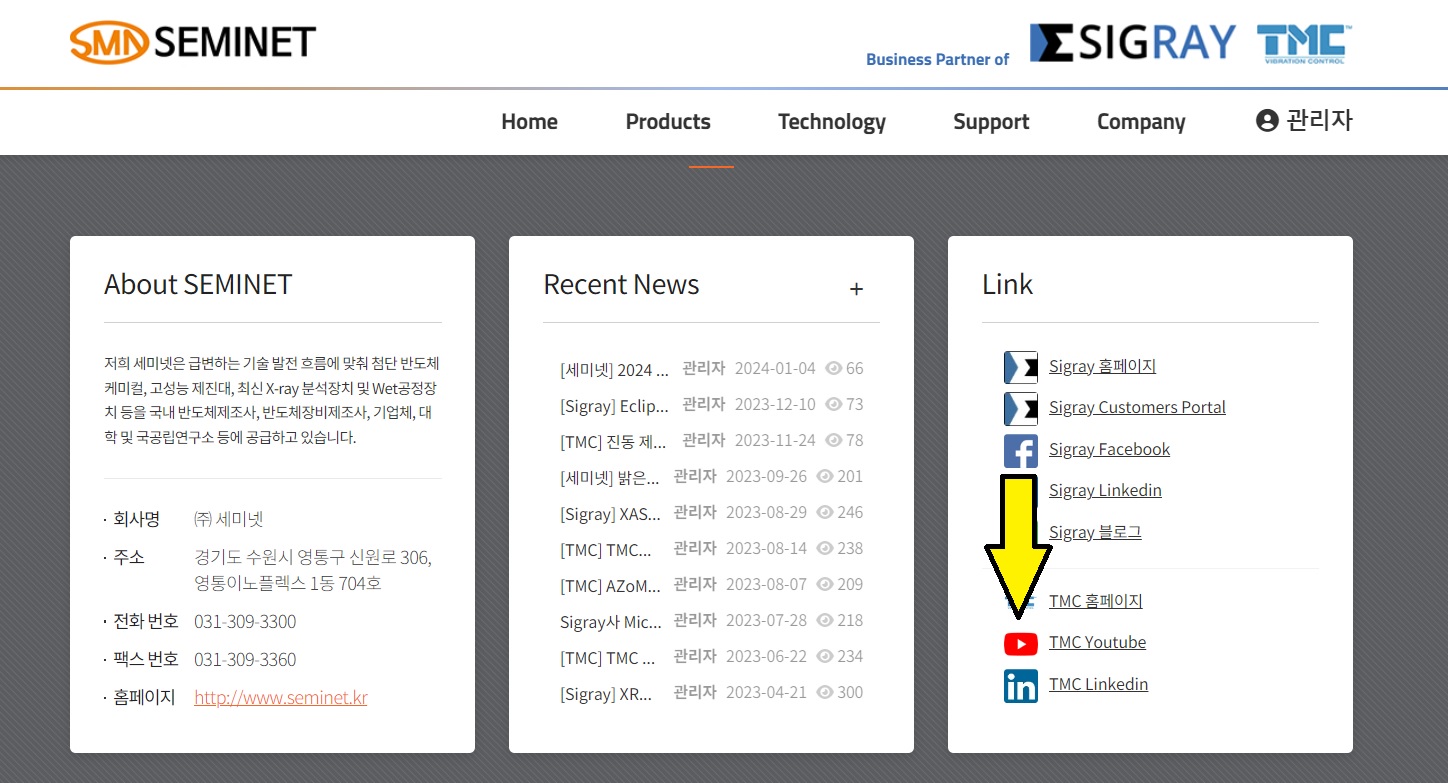The height and width of the screenshot is (783, 1448).
Task: Open news item '[Sigray] Eclip...'
Action: (x=614, y=405)
